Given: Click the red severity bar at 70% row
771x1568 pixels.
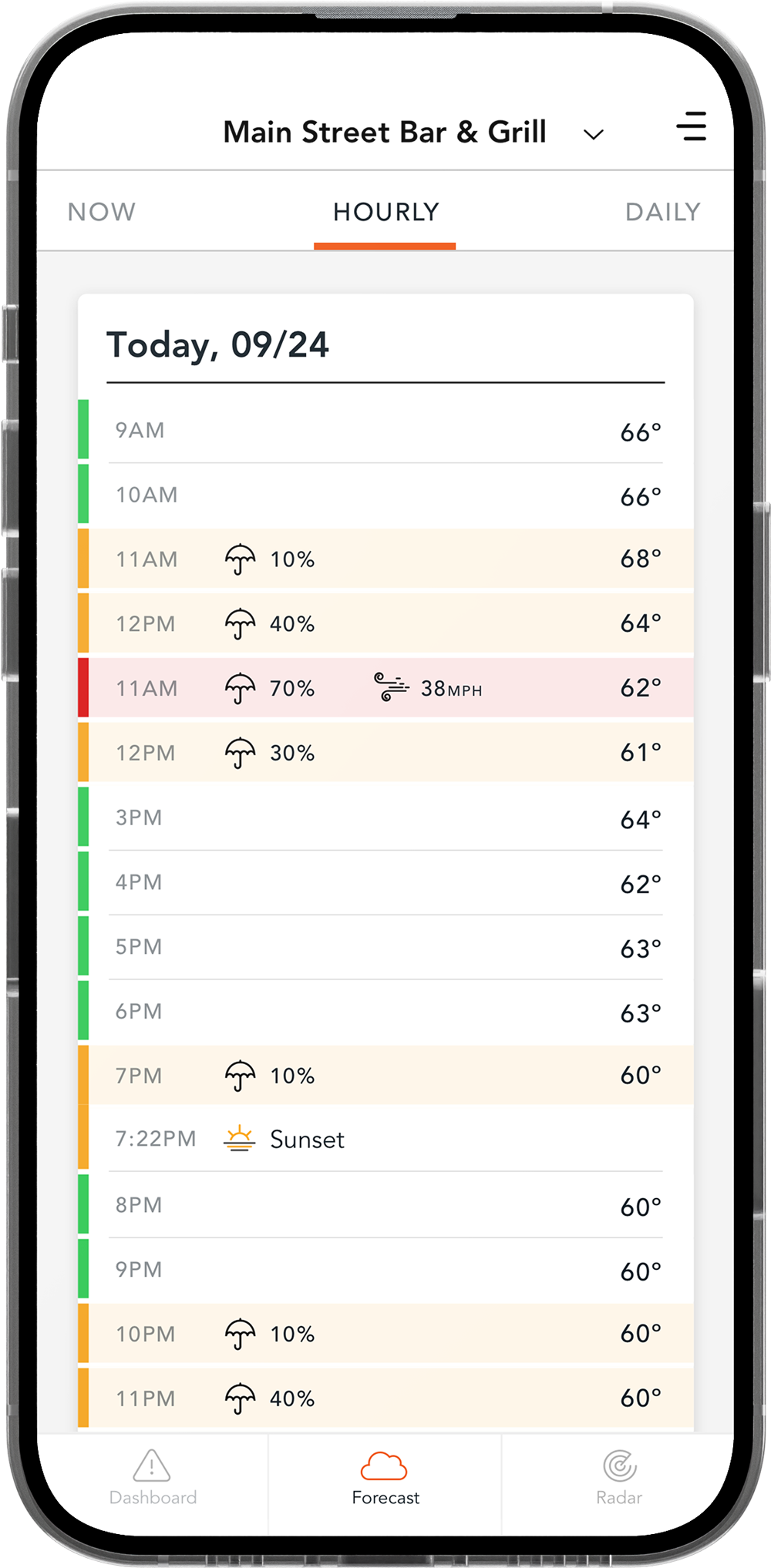Looking at the screenshot, I should pyautogui.click(x=83, y=687).
